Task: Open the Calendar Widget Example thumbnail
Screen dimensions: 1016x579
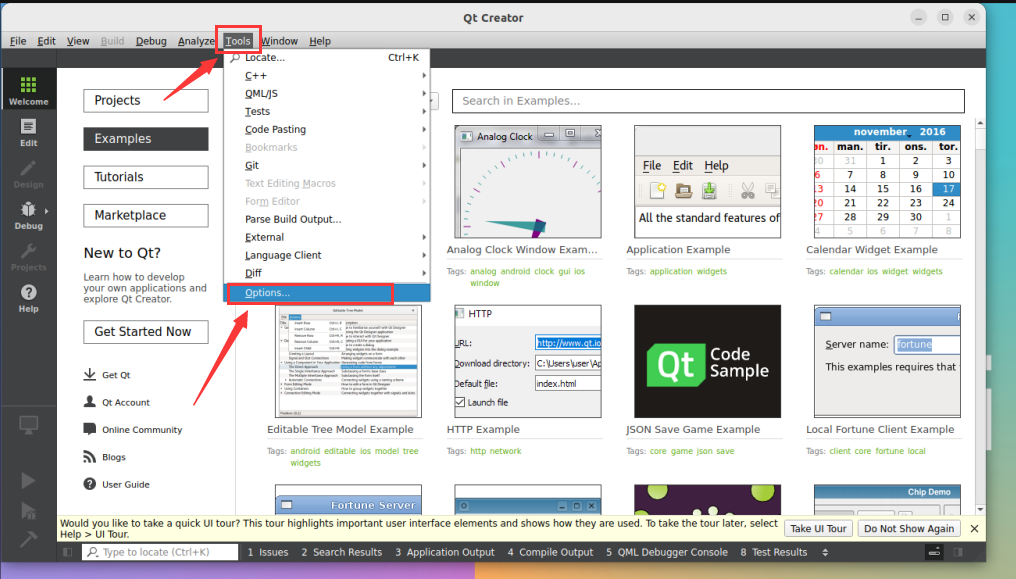Action: tap(887, 182)
